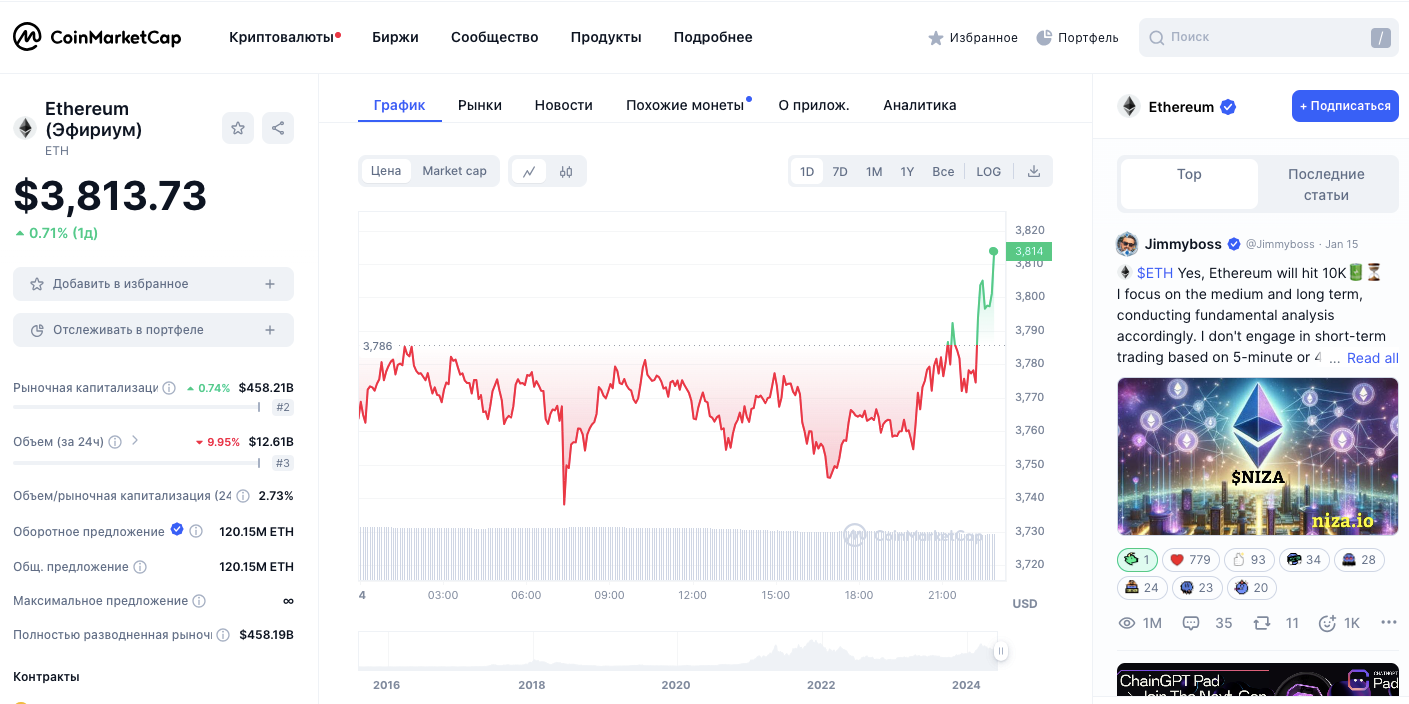This screenshot has width=1409, height=704.
Task: Click the Подписаться button
Action: [x=1344, y=106]
